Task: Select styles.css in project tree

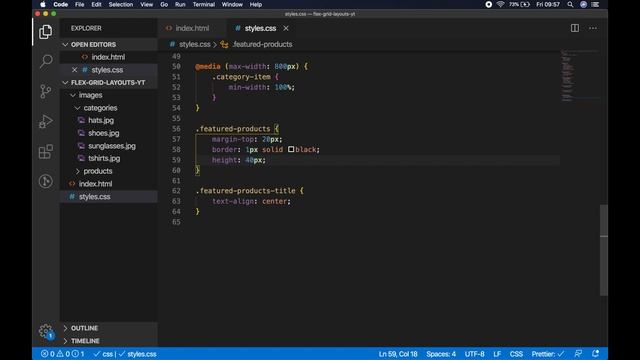Action: click(x=94, y=196)
